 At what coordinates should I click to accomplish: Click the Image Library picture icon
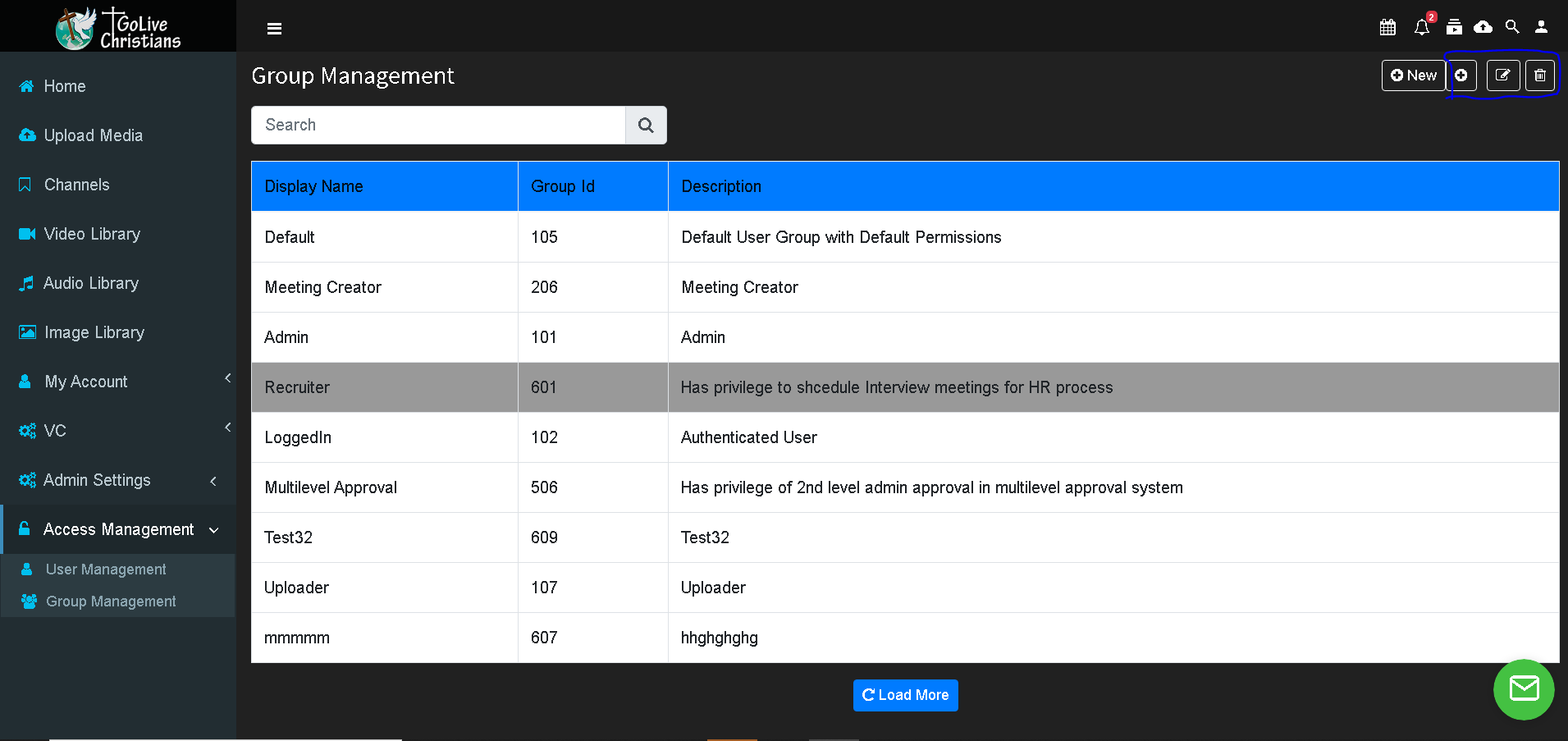[x=27, y=332]
